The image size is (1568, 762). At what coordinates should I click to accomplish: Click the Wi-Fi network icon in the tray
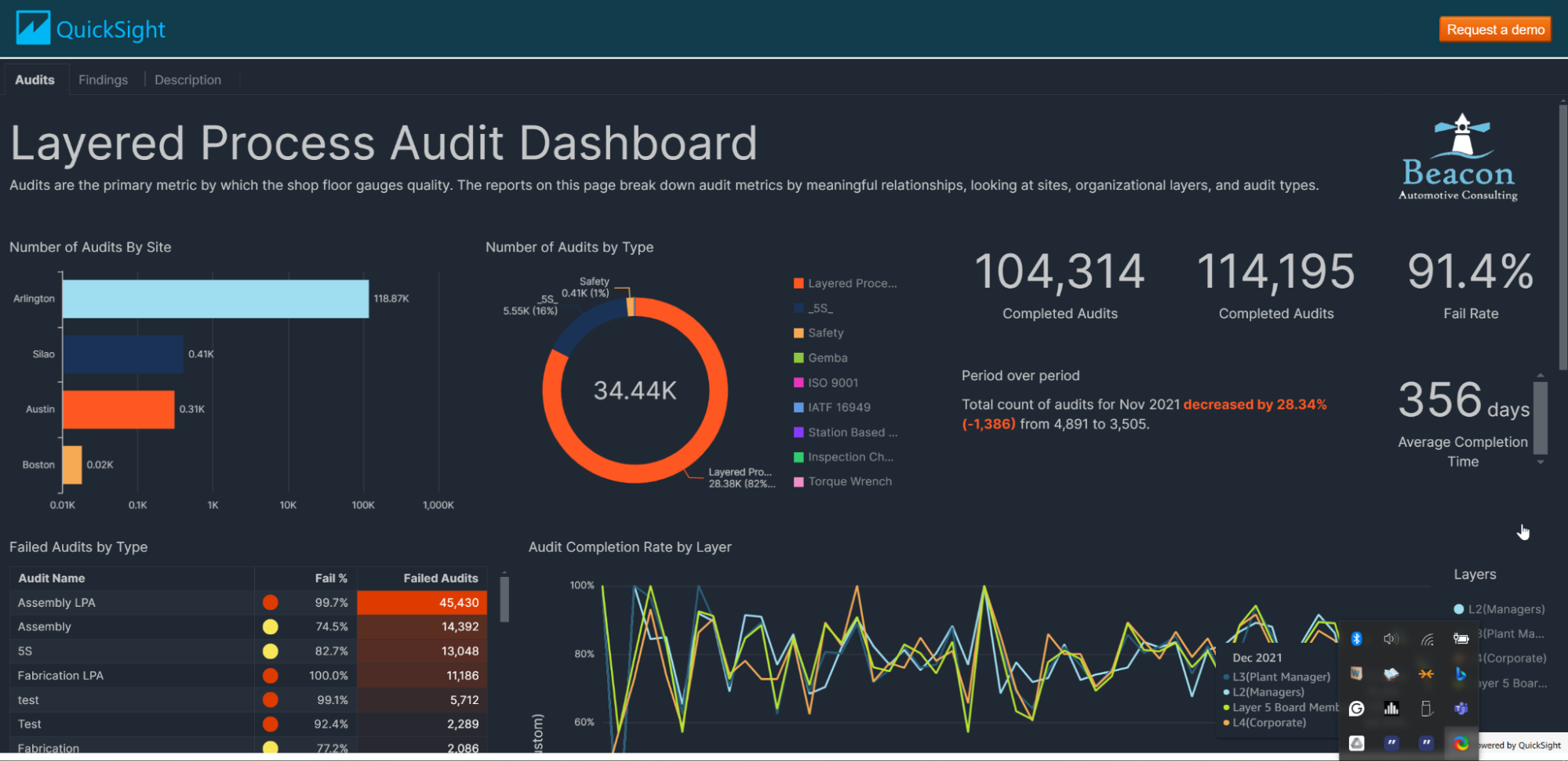point(1427,639)
